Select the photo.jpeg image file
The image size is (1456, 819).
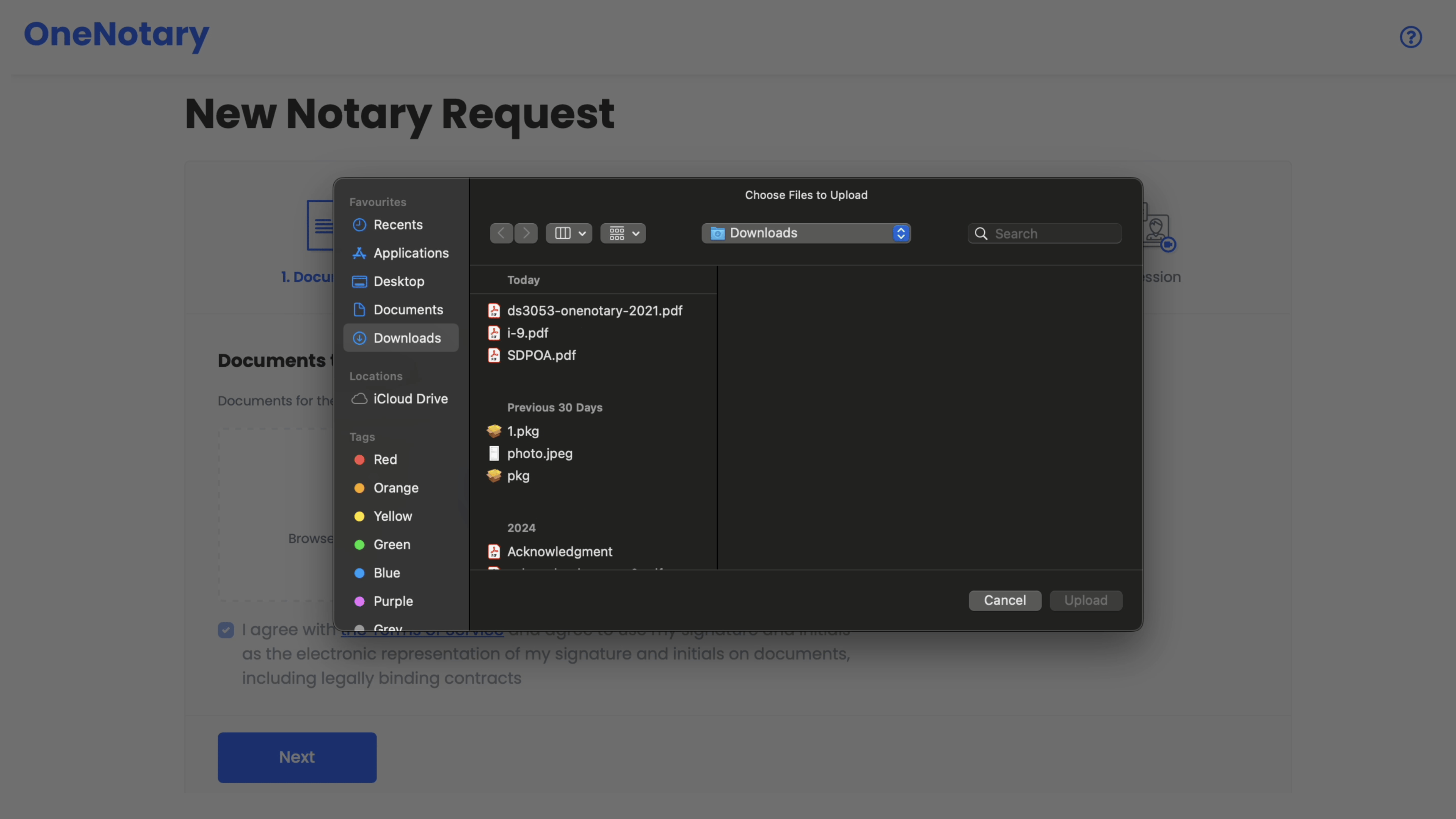click(539, 454)
